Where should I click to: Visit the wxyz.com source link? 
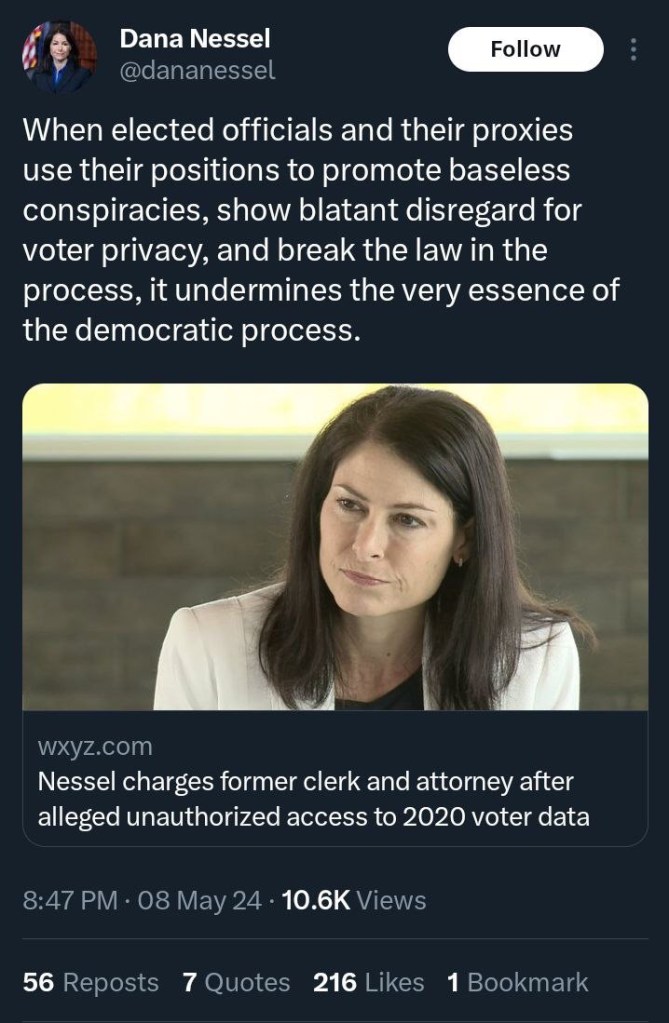tap(95, 746)
